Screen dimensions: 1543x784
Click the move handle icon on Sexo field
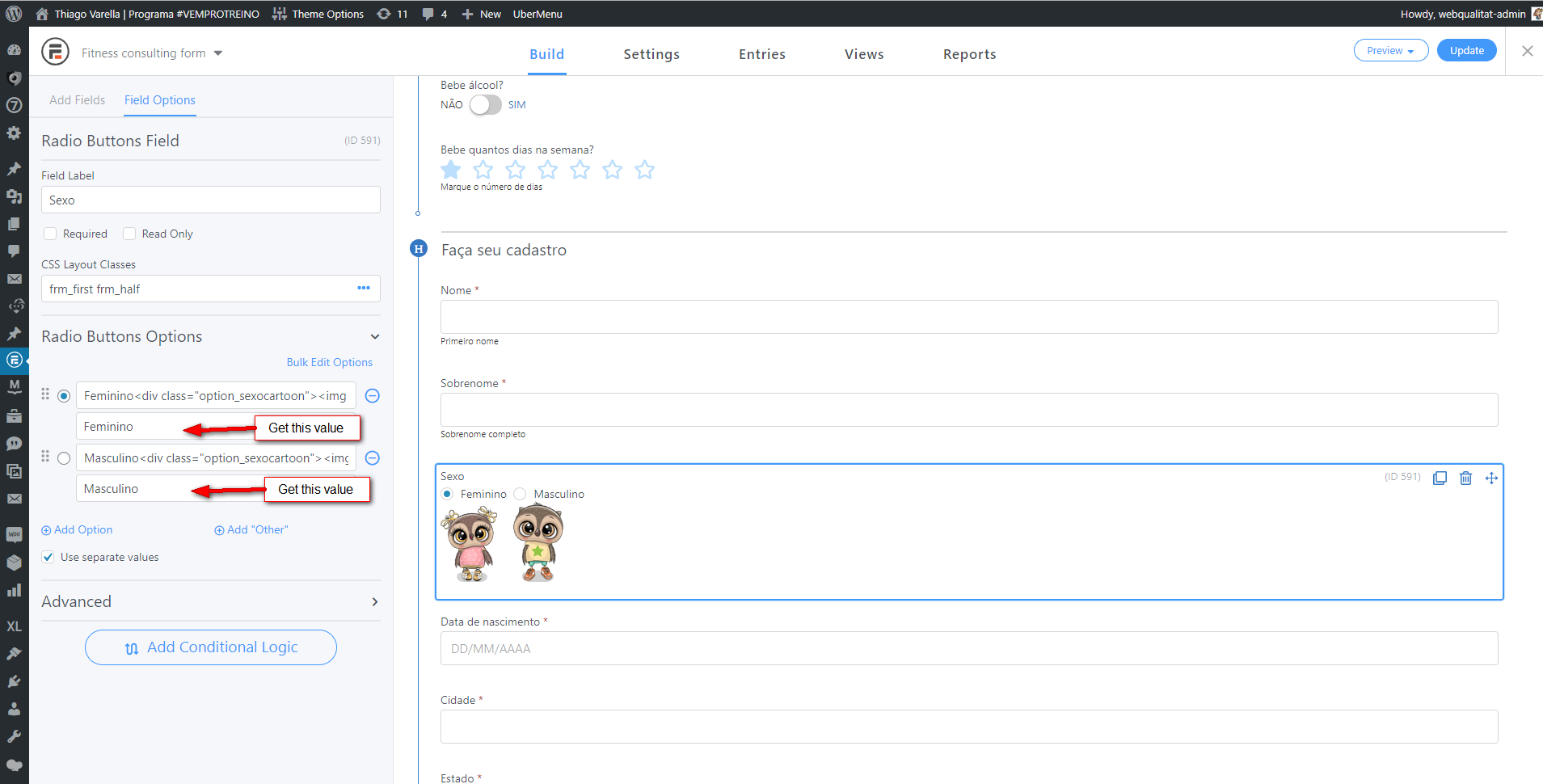pos(1491,478)
